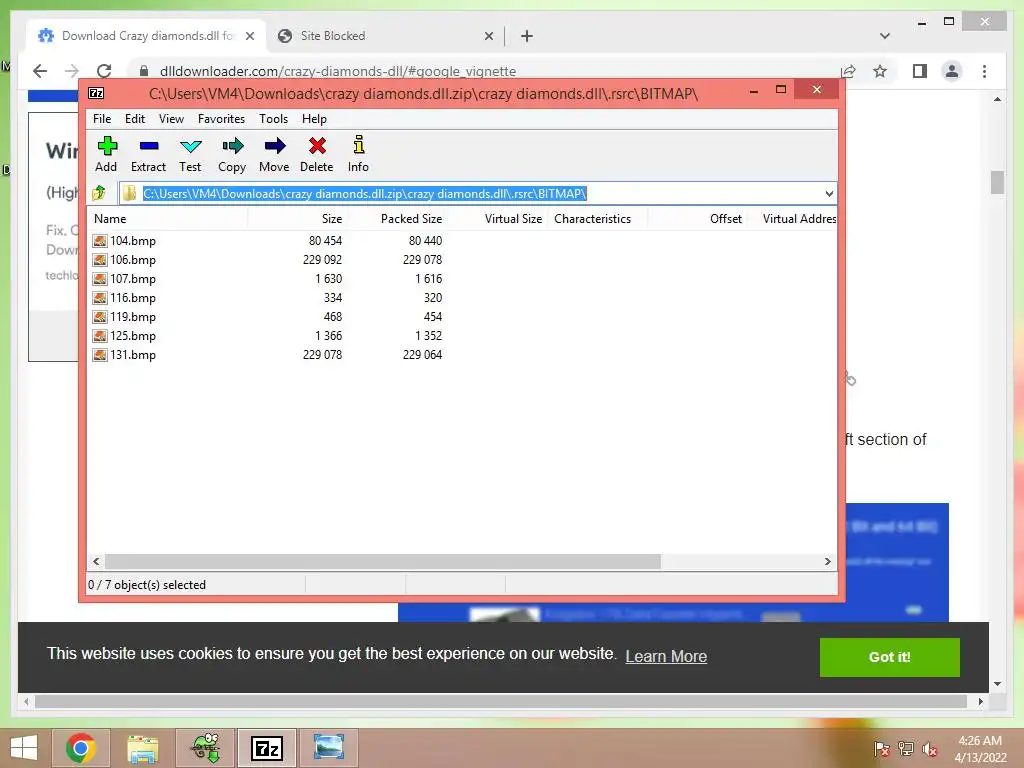Open Windows Start button
Image resolution: width=1024 pixels, height=768 pixels.
click(x=24, y=748)
